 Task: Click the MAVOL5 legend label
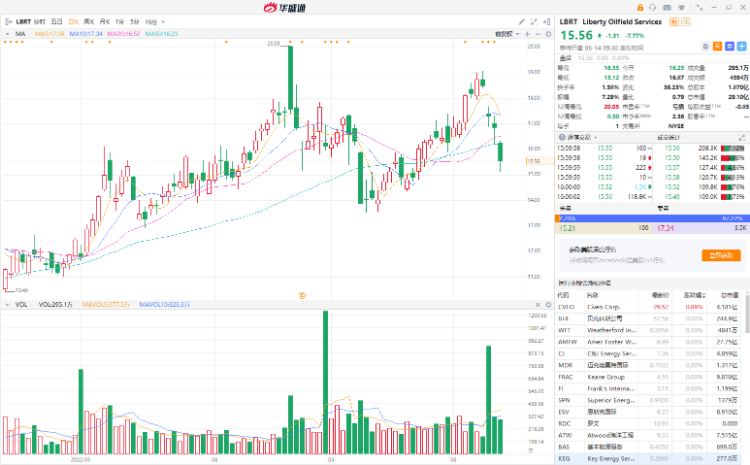click(106, 305)
